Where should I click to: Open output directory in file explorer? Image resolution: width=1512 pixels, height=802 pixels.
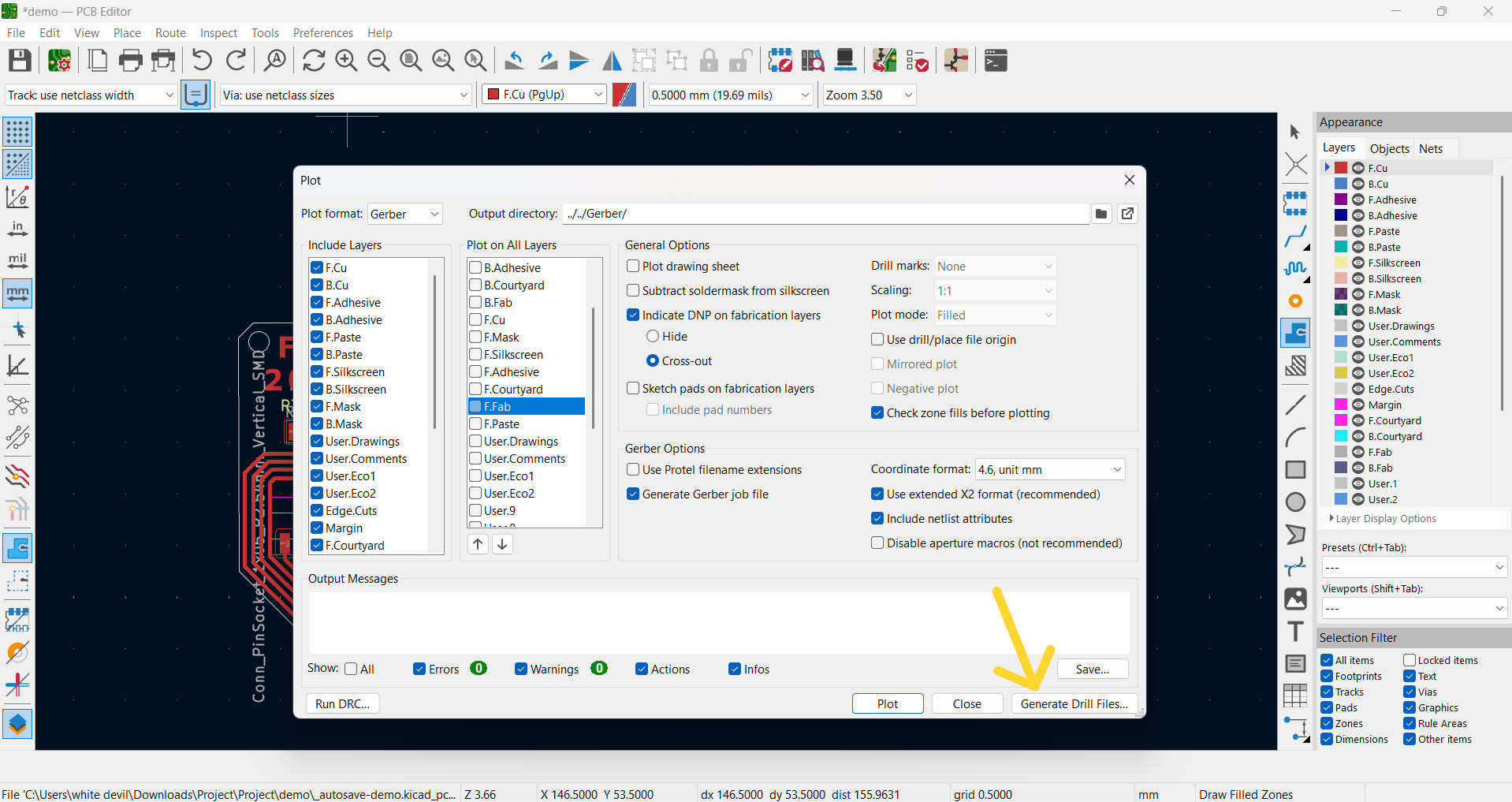[x=1128, y=214]
